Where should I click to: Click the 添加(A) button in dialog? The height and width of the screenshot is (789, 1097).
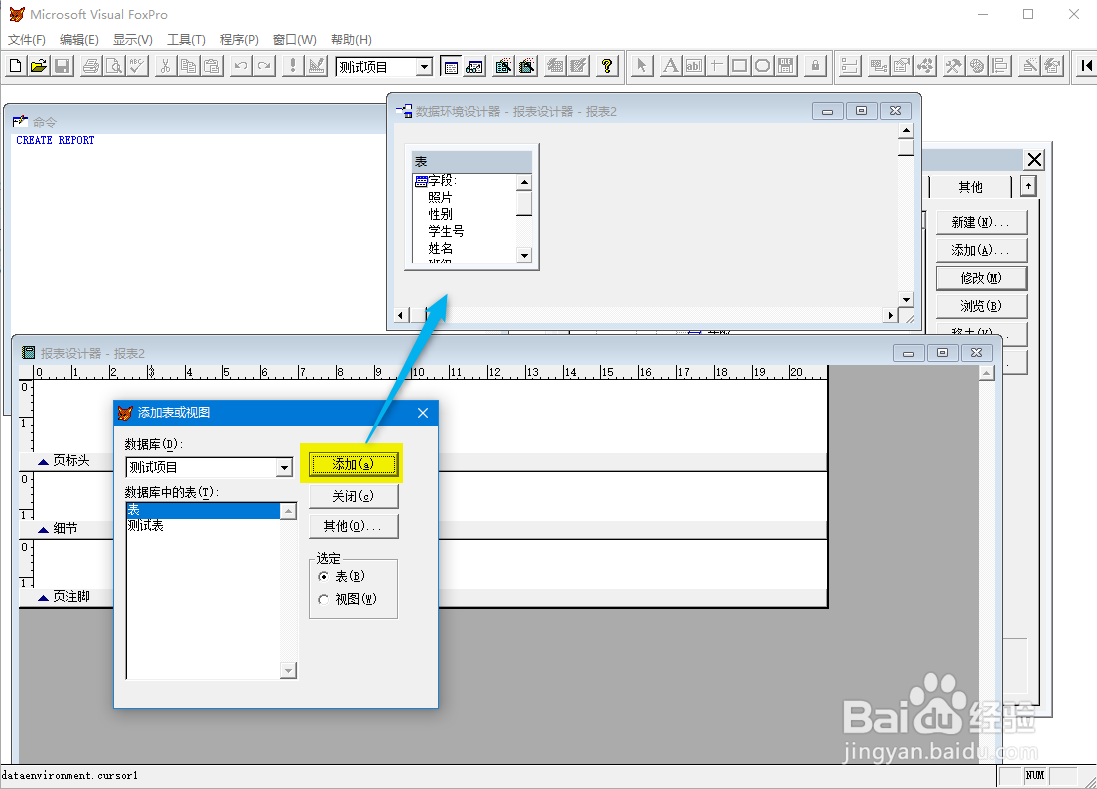coord(353,464)
